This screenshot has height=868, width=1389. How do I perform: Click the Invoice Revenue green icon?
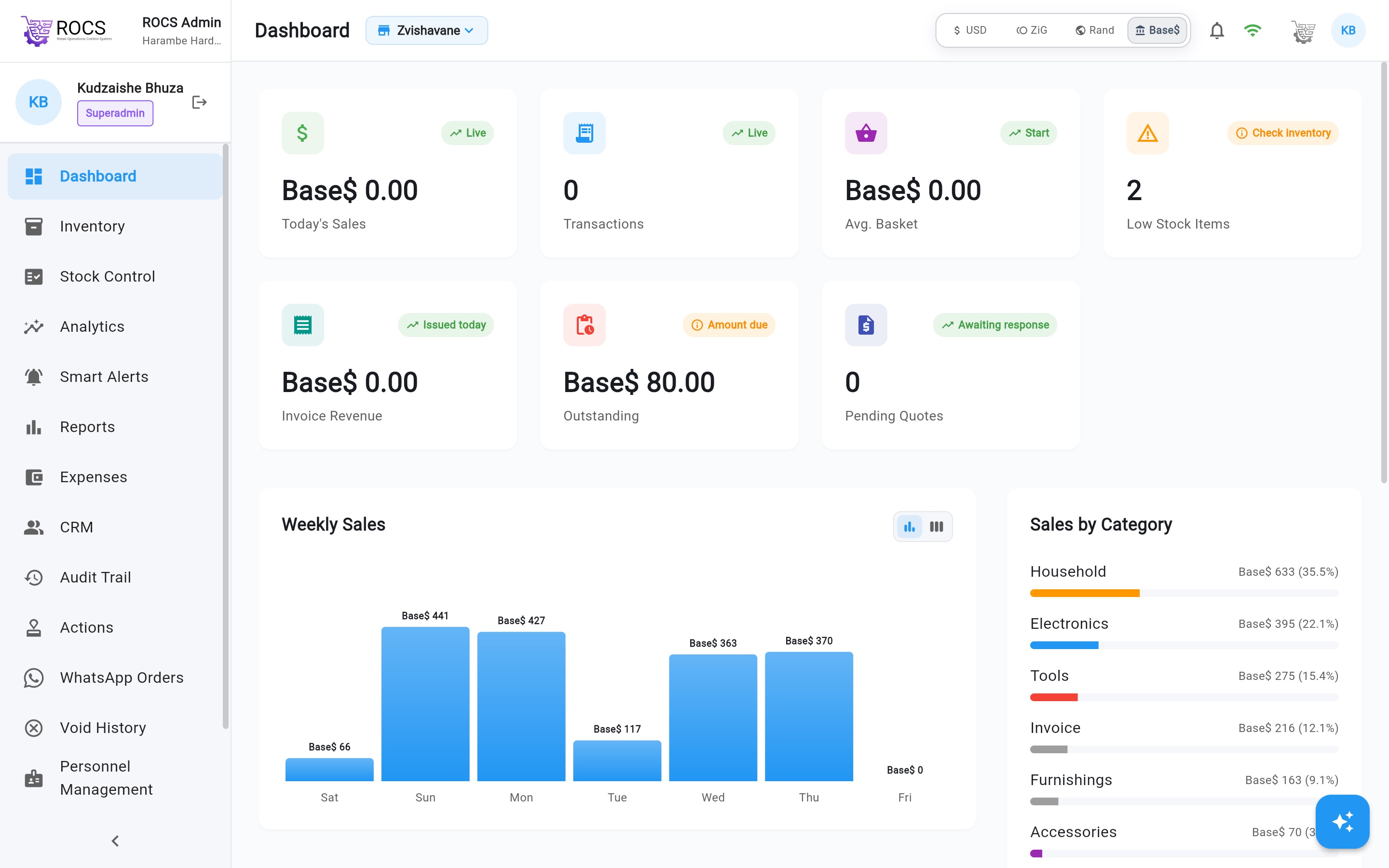tap(302, 325)
